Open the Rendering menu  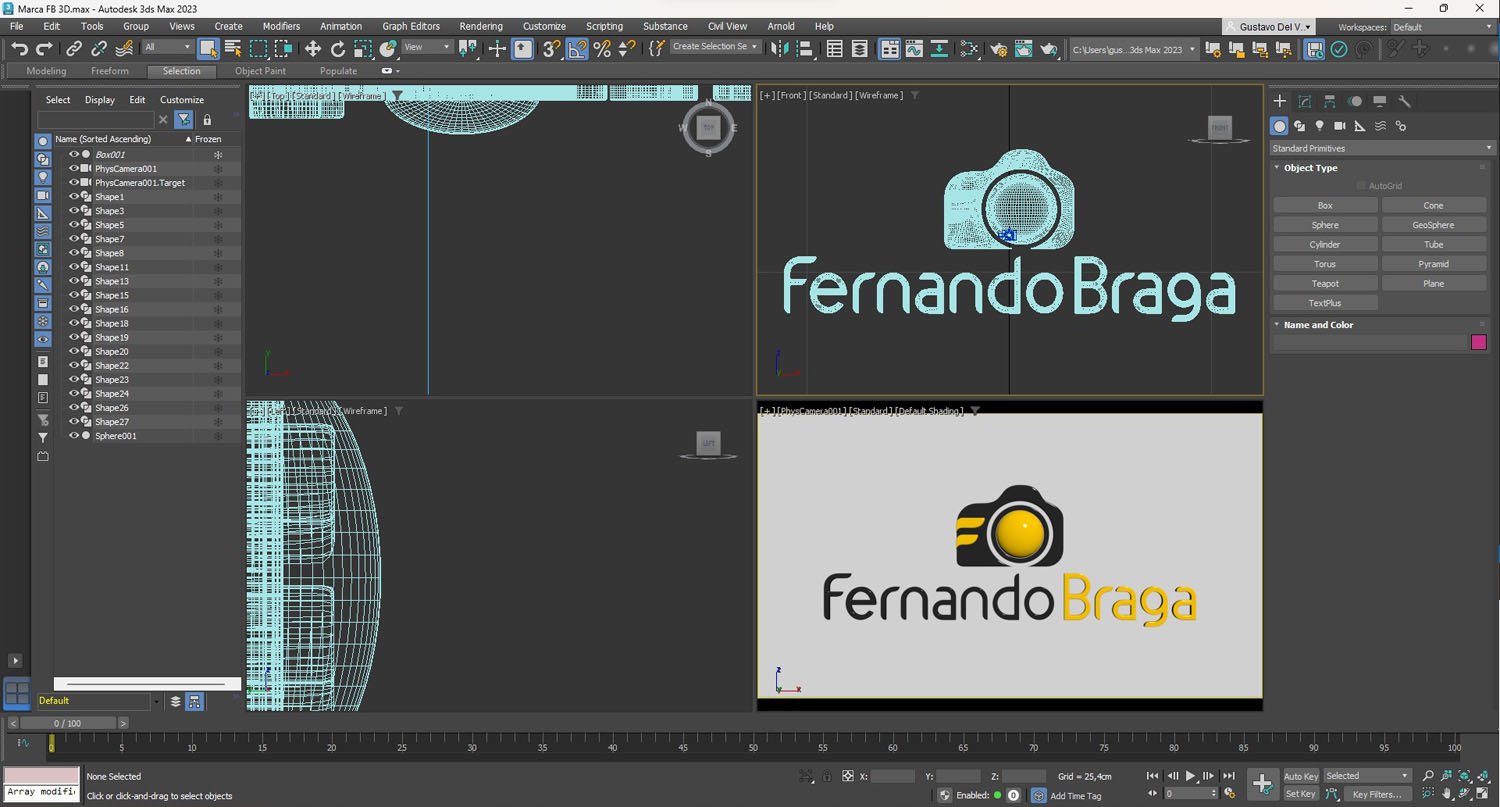481,26
